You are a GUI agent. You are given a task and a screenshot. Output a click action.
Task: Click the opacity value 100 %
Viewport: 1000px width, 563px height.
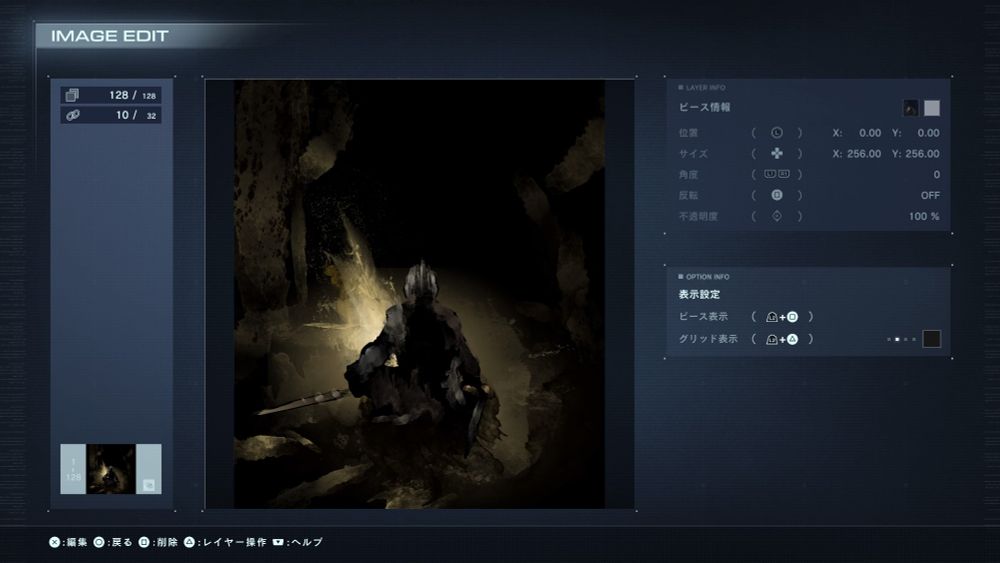click(x=924, y=216)
